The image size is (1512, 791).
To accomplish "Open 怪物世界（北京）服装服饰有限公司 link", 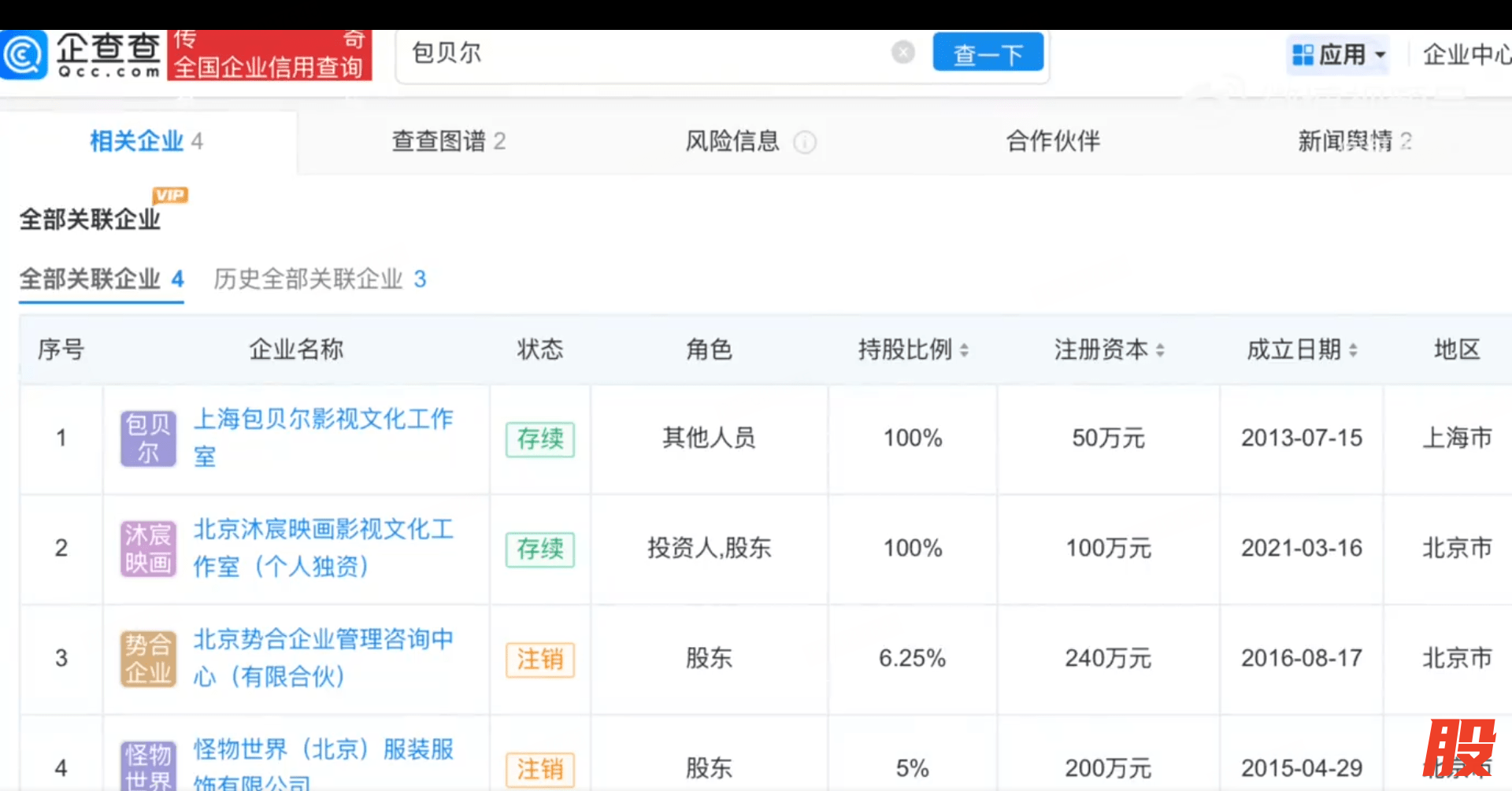I will pos(324,764).
